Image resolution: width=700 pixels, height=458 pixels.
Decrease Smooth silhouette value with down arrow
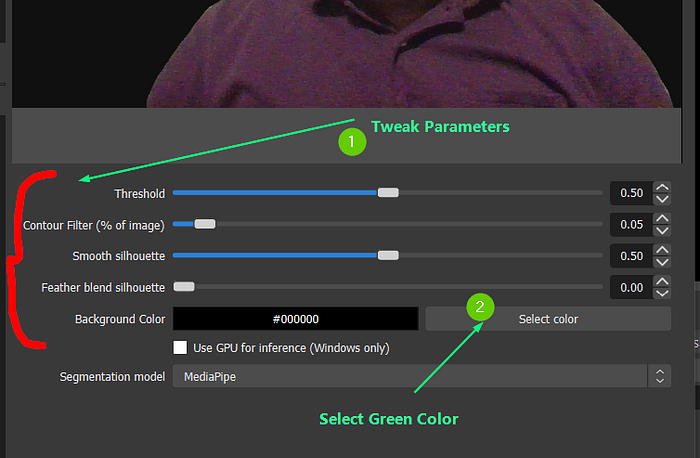click(662, 262)
